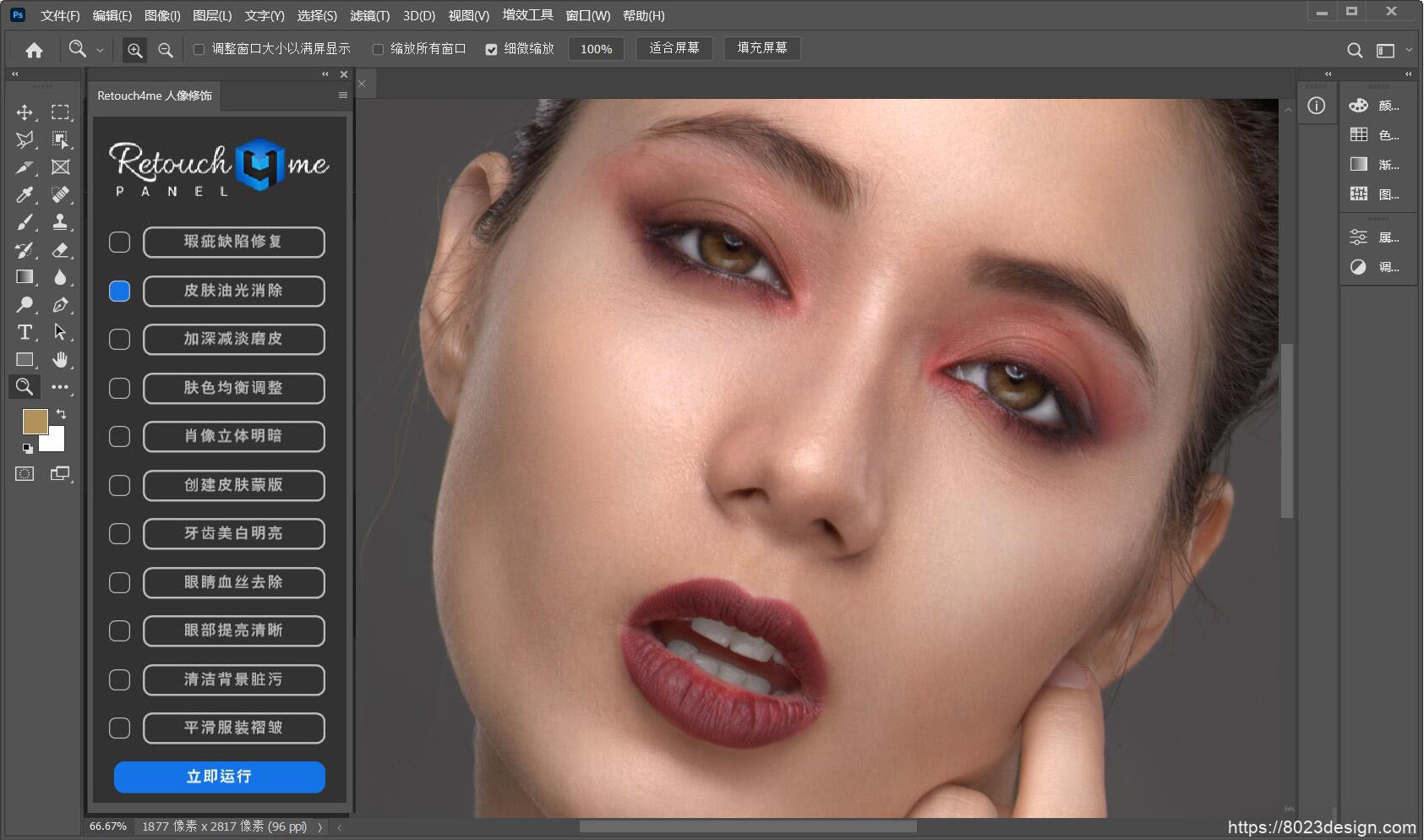Click the zoom-out magnifier icon

166,50
